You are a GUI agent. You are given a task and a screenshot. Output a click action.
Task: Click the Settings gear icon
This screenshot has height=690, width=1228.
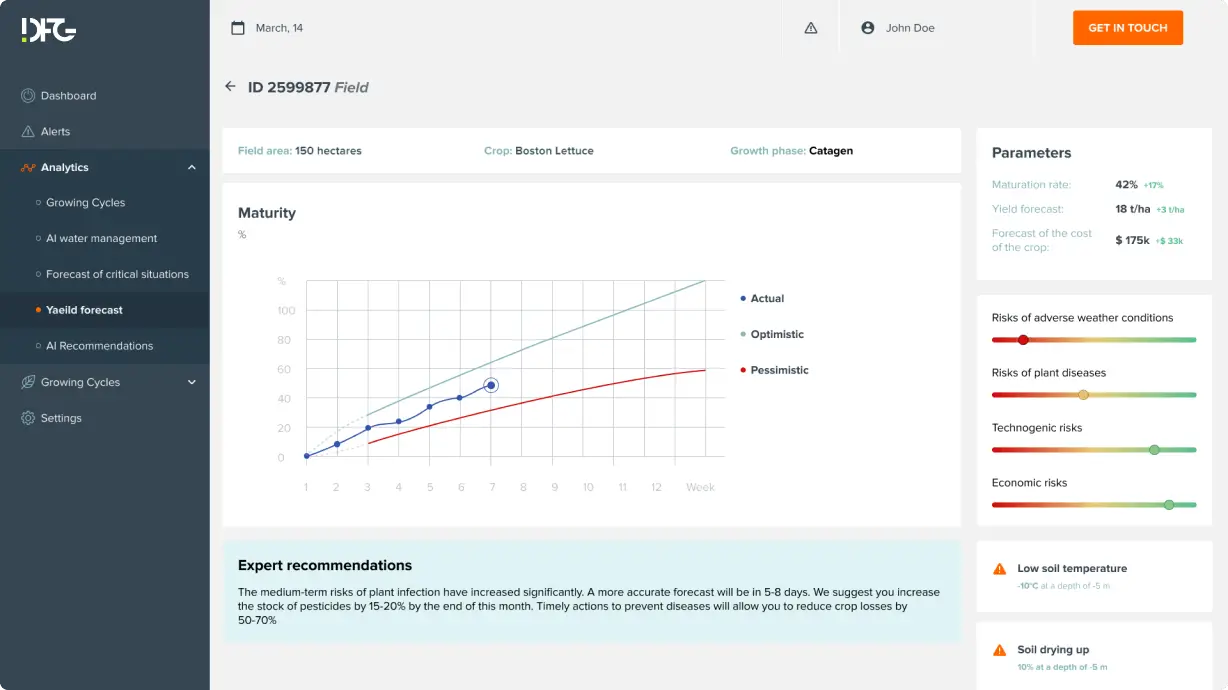(28, 418)
